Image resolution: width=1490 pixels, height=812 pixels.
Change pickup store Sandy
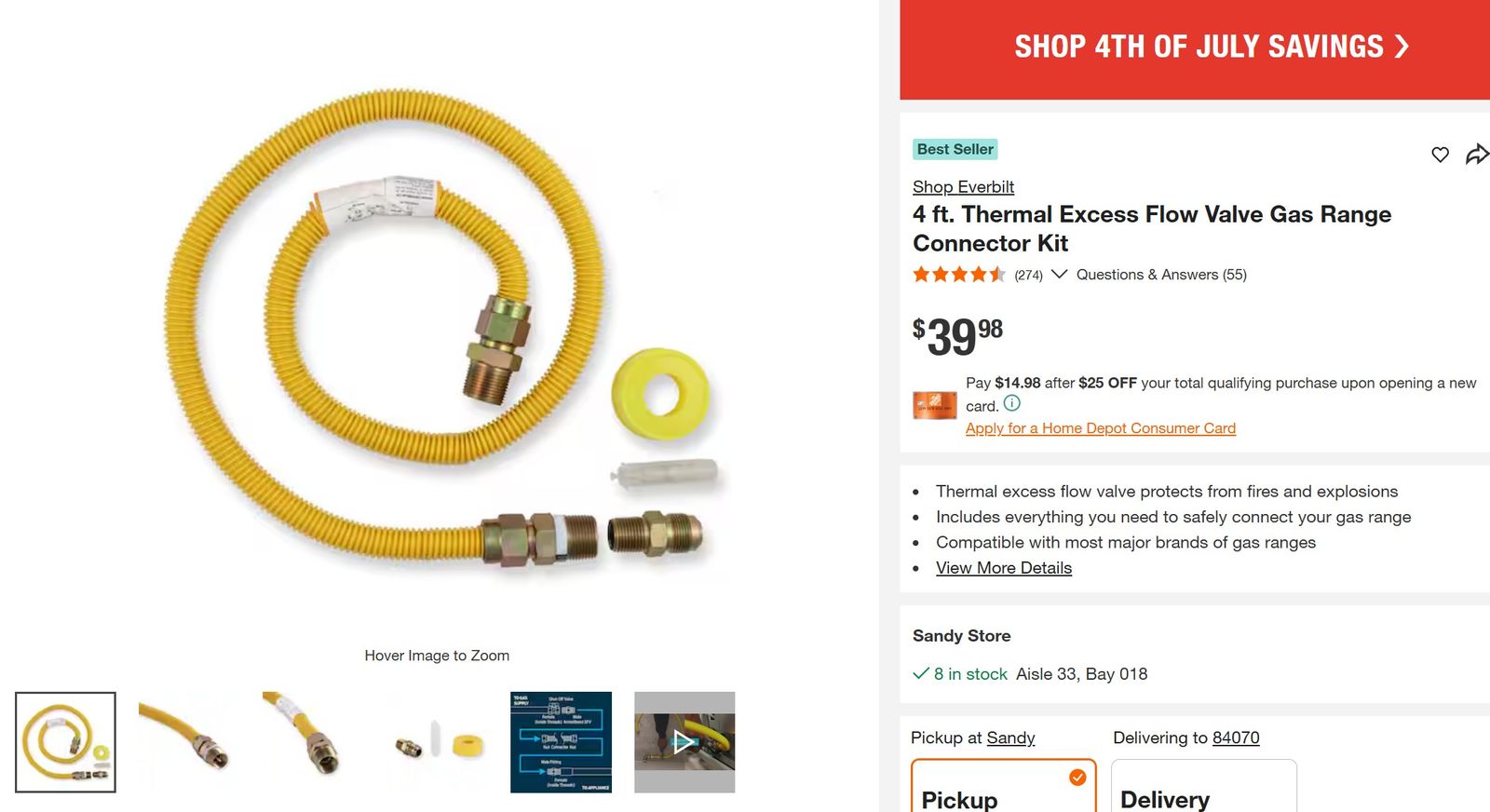(1010, 738)
